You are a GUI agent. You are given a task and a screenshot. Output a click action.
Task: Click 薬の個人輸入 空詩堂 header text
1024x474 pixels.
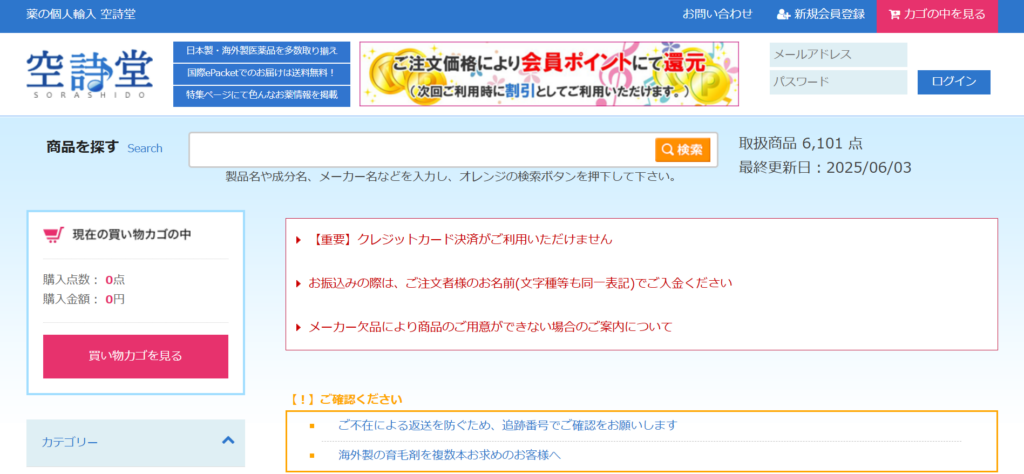pos(81,14)
